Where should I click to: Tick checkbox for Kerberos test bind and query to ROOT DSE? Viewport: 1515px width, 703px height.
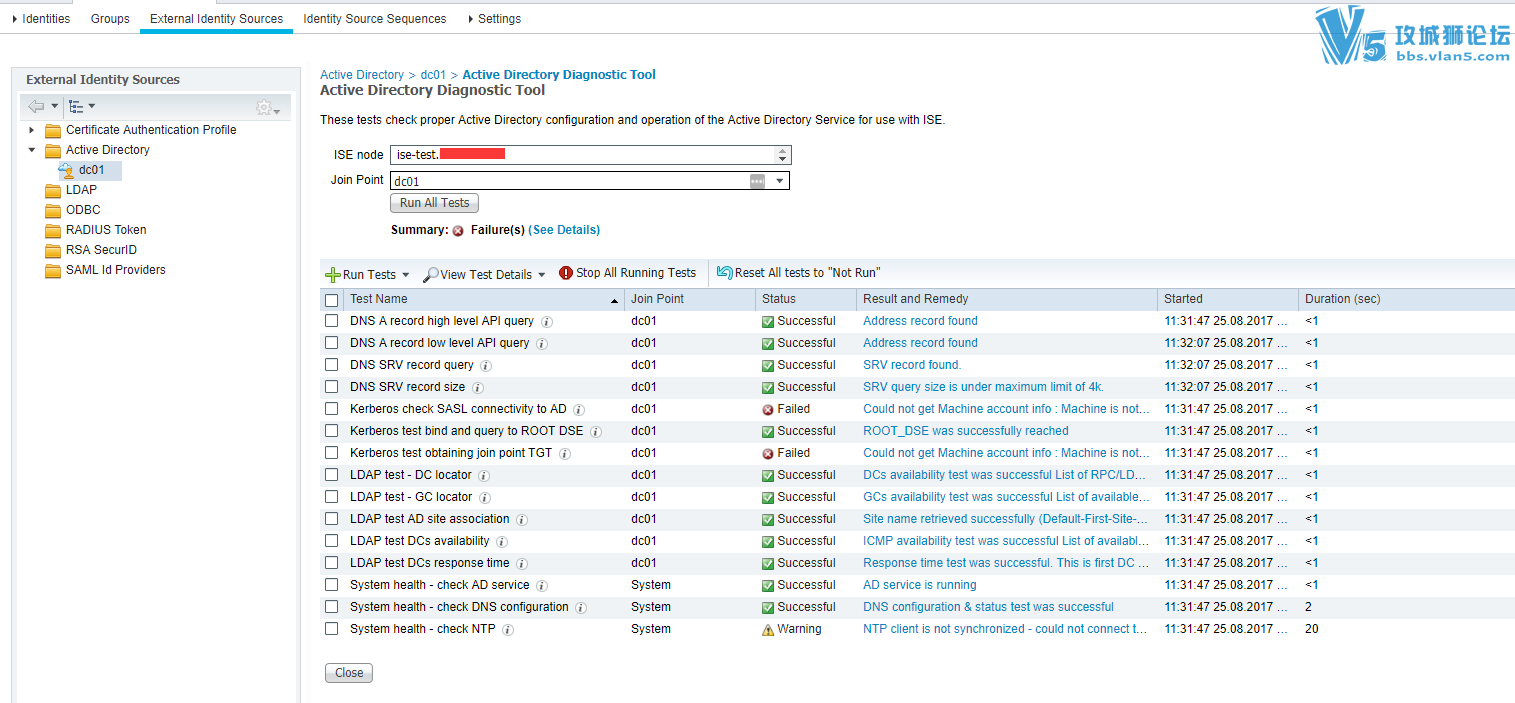tap(332, 432)
